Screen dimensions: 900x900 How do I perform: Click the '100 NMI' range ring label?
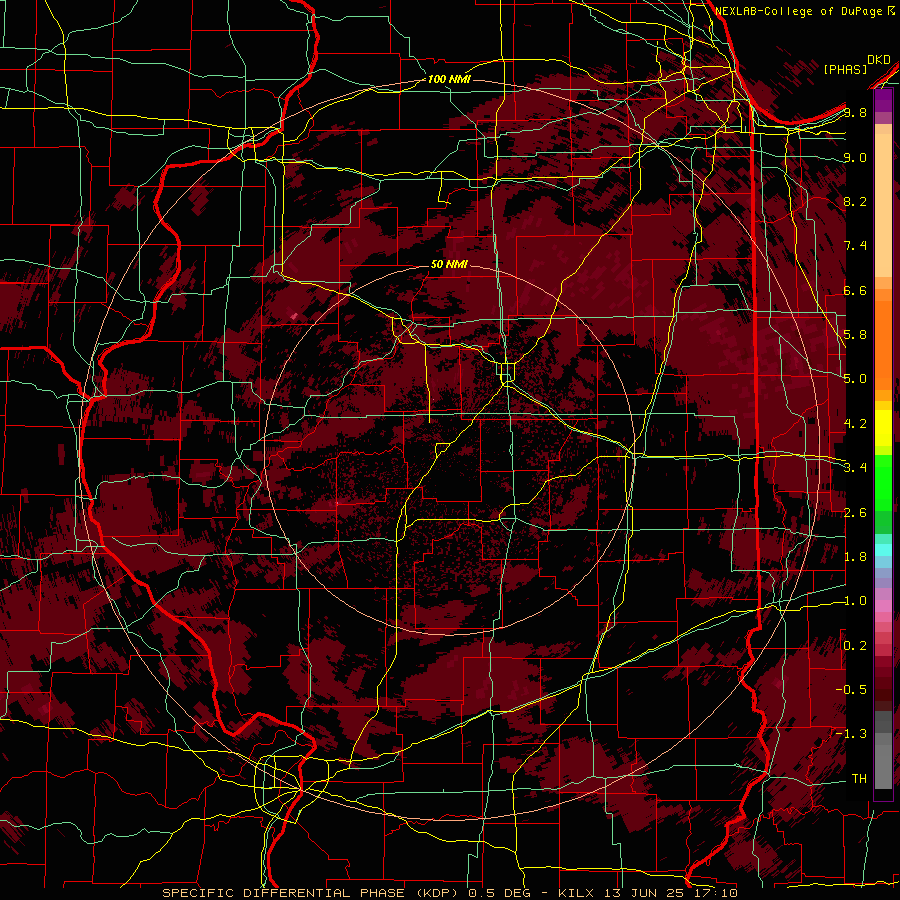tap(449, 79)
